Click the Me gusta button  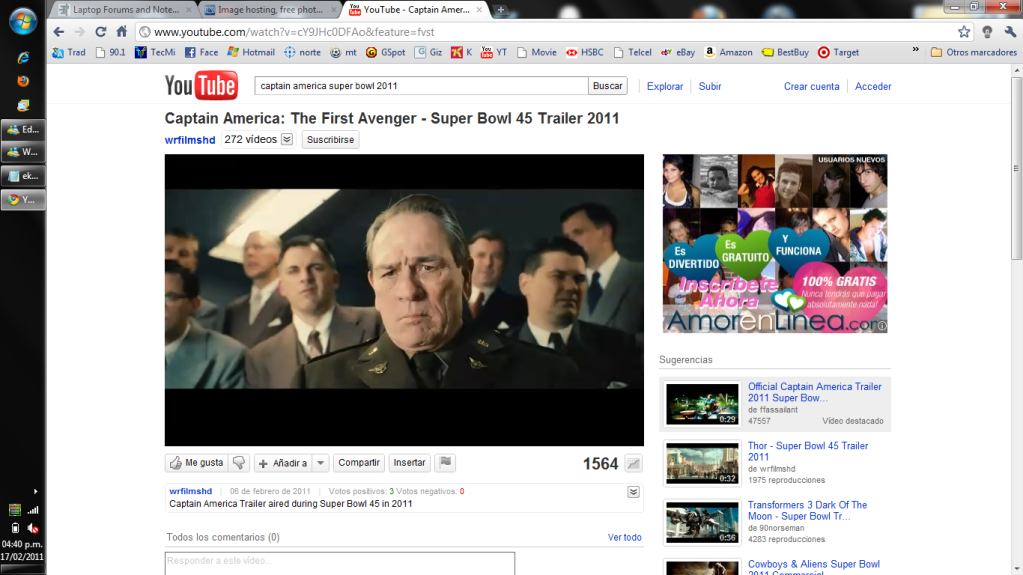196,463
